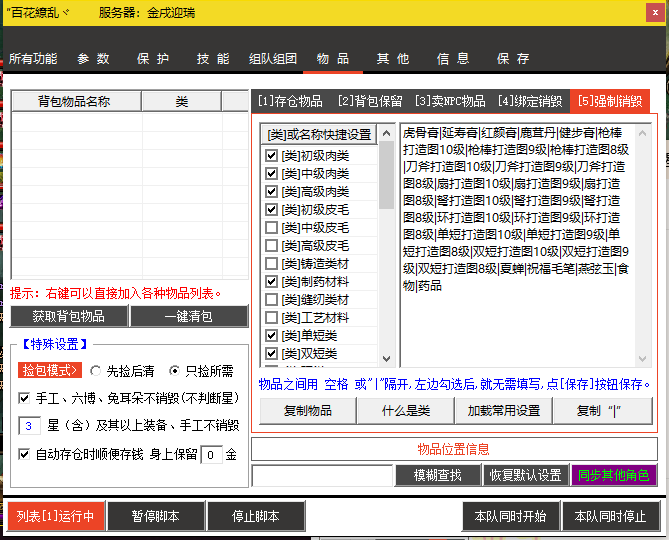Select the [2]背包保留 sub-tab
This screenshot has width=669, height=540.
(x=370, y=102)
